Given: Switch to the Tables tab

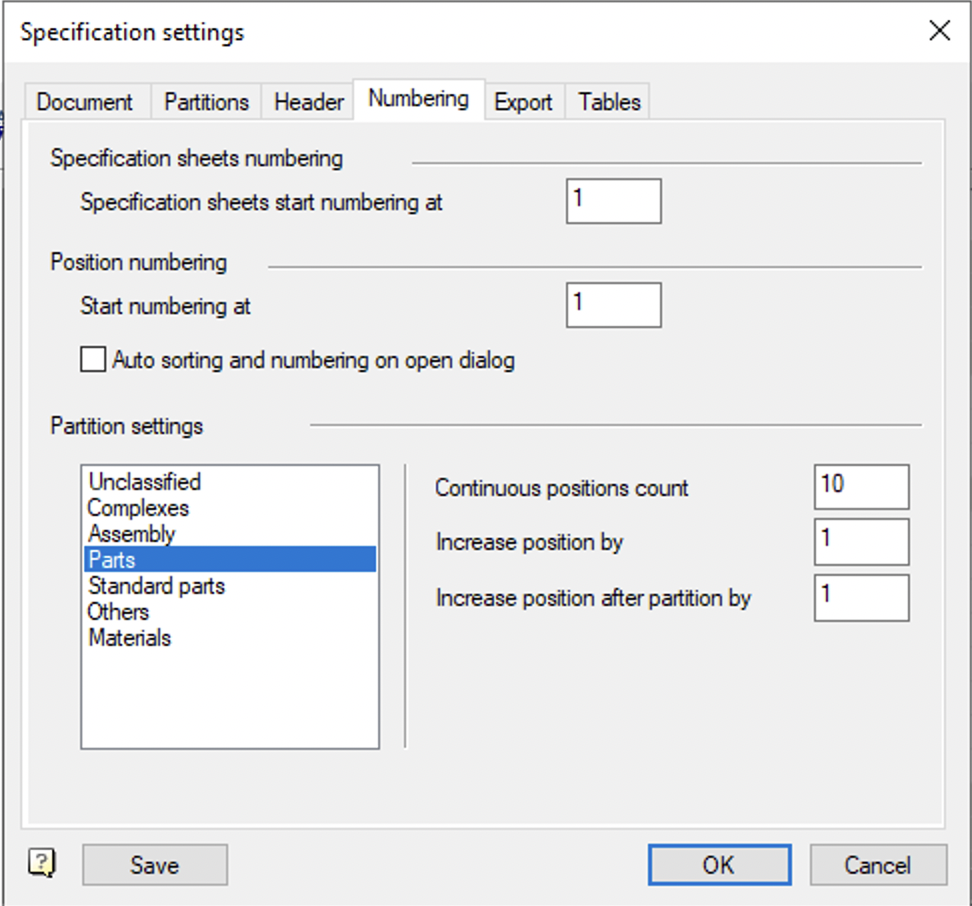Looking at the screenshot, I should point(609,102).
